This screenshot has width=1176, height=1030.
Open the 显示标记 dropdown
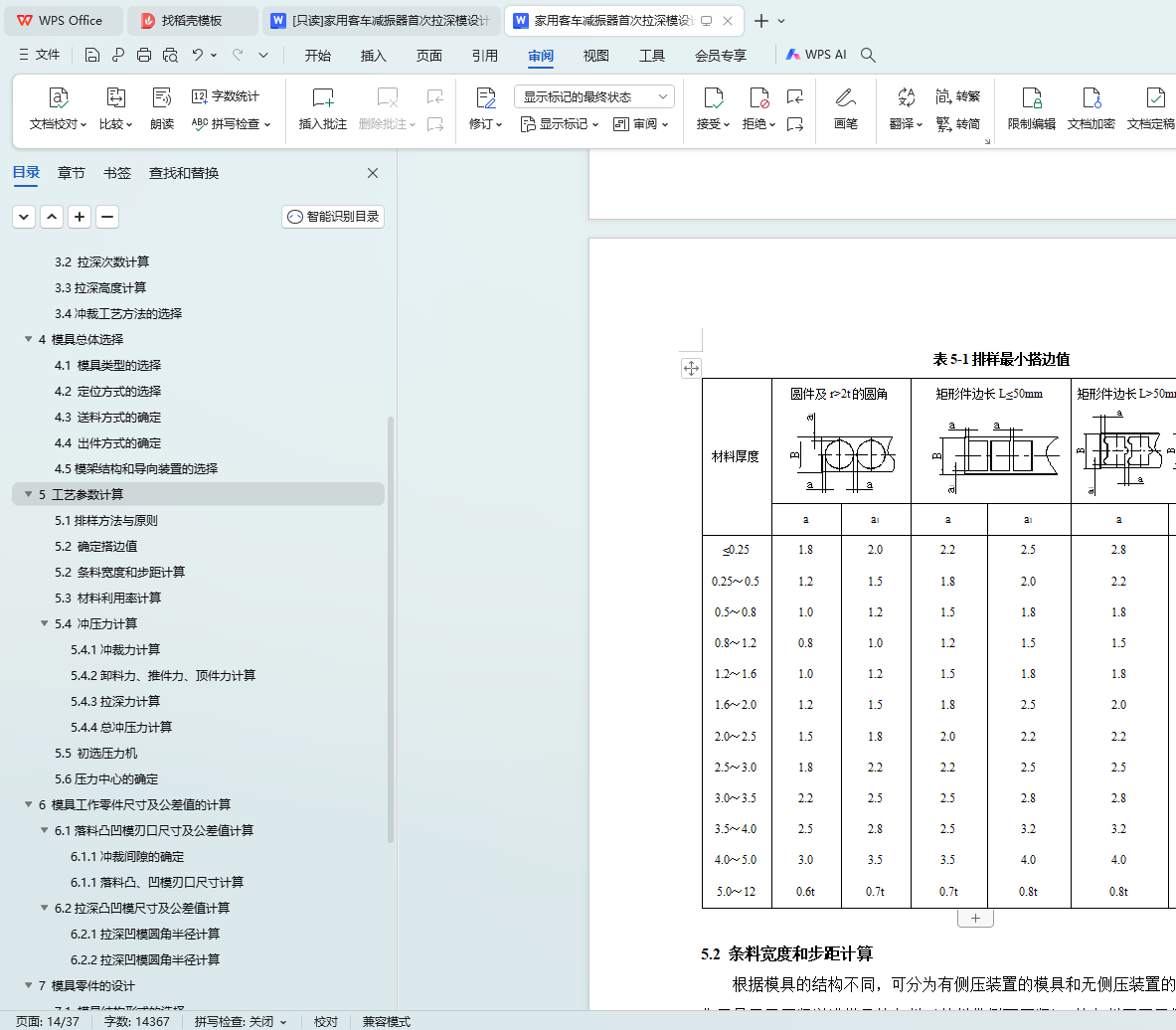(x=560, y=124)
